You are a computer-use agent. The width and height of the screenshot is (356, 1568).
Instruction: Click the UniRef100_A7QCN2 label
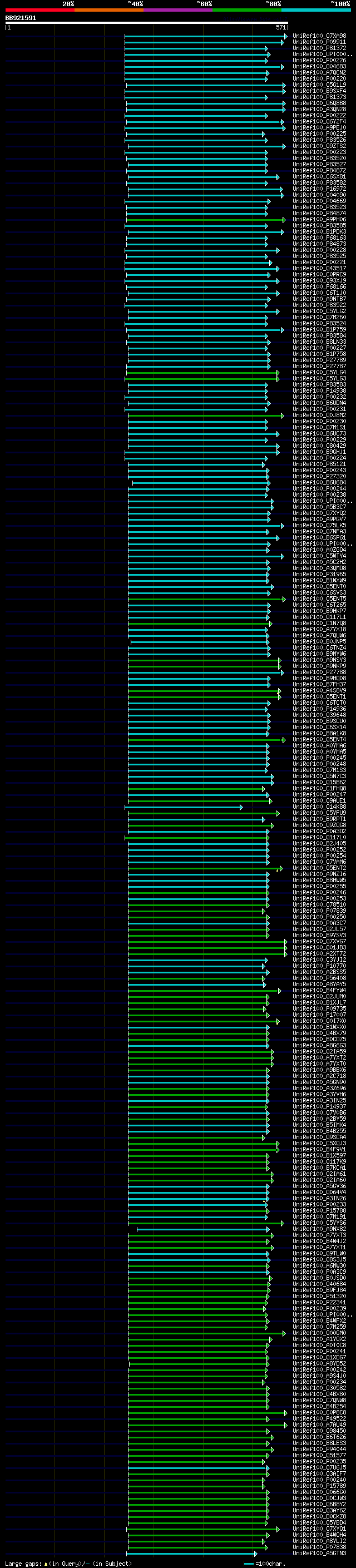319,72
